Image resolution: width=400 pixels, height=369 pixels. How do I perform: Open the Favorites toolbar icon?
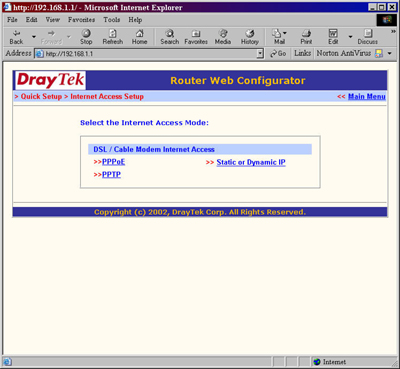pos(196,37)
